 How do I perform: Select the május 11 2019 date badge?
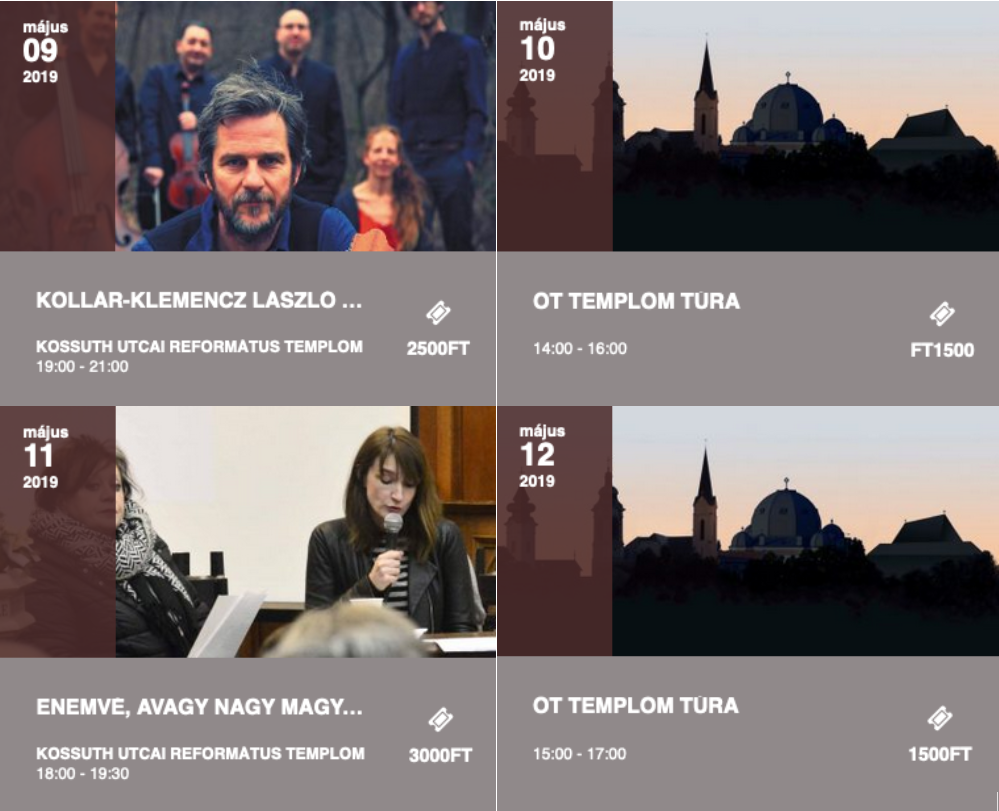point(45,457)
